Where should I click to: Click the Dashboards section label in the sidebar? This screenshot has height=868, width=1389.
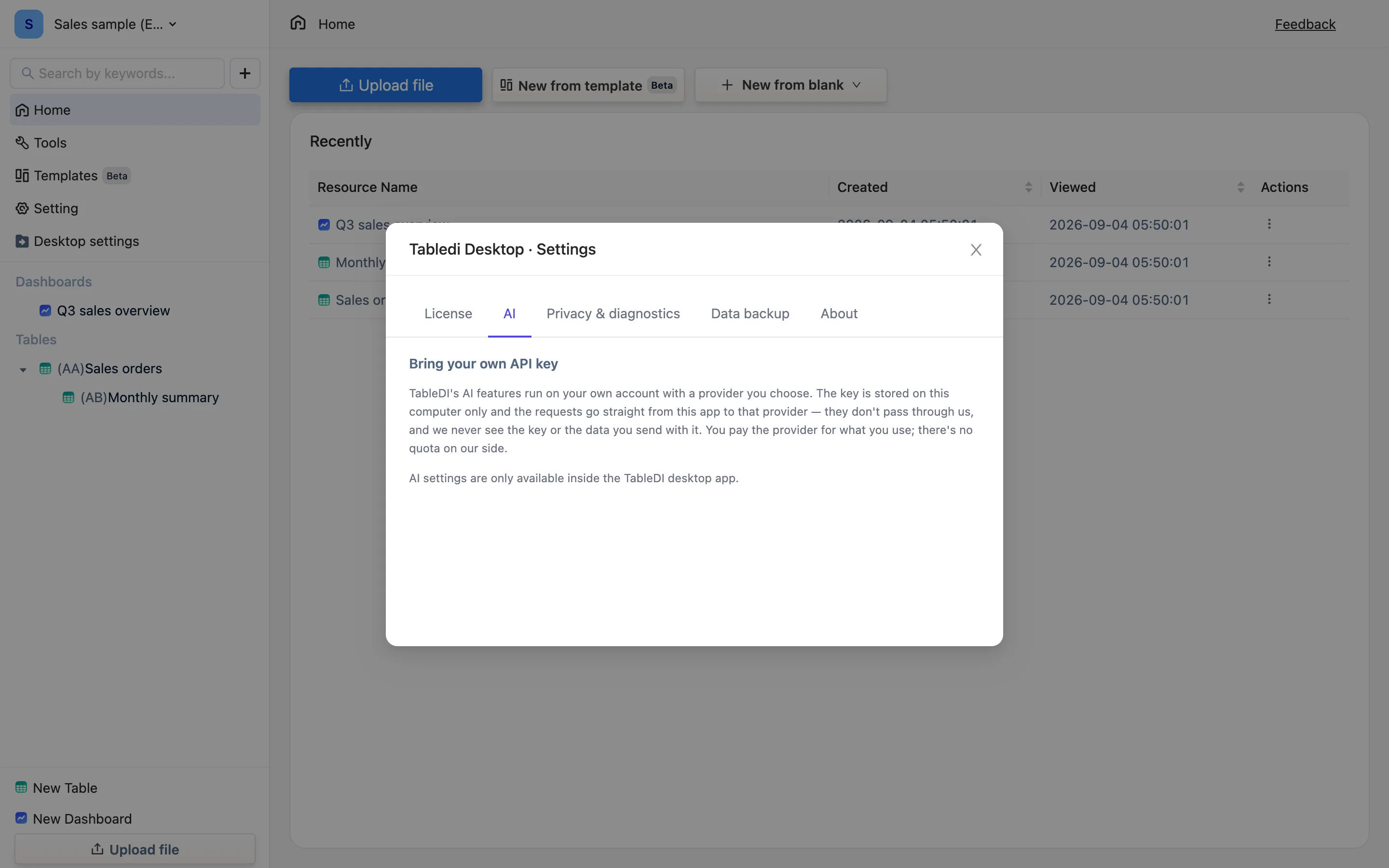click(54, 282)
